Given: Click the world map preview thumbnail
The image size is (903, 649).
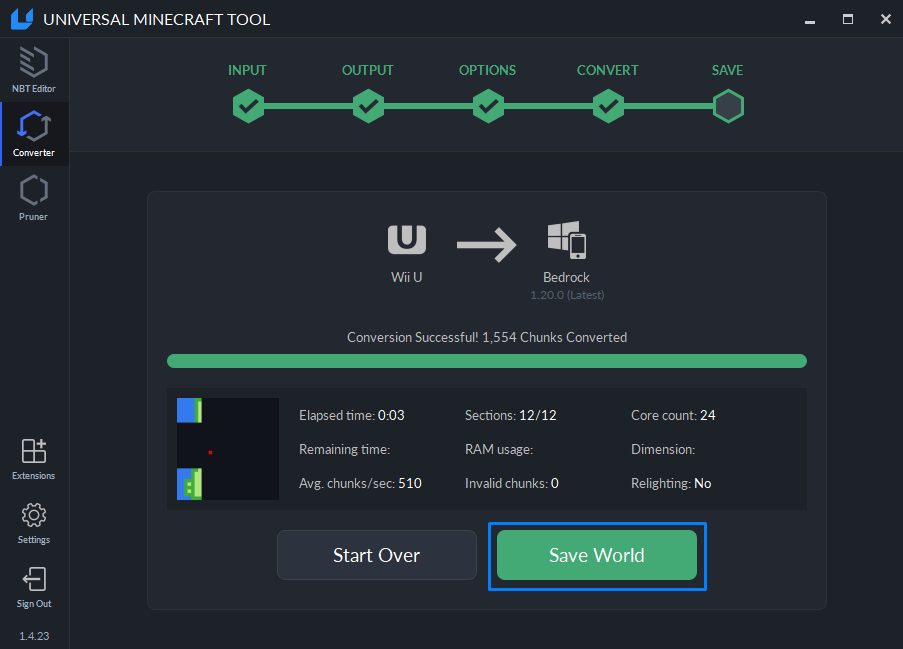Looking at the screenshot, I should [227, 449].
